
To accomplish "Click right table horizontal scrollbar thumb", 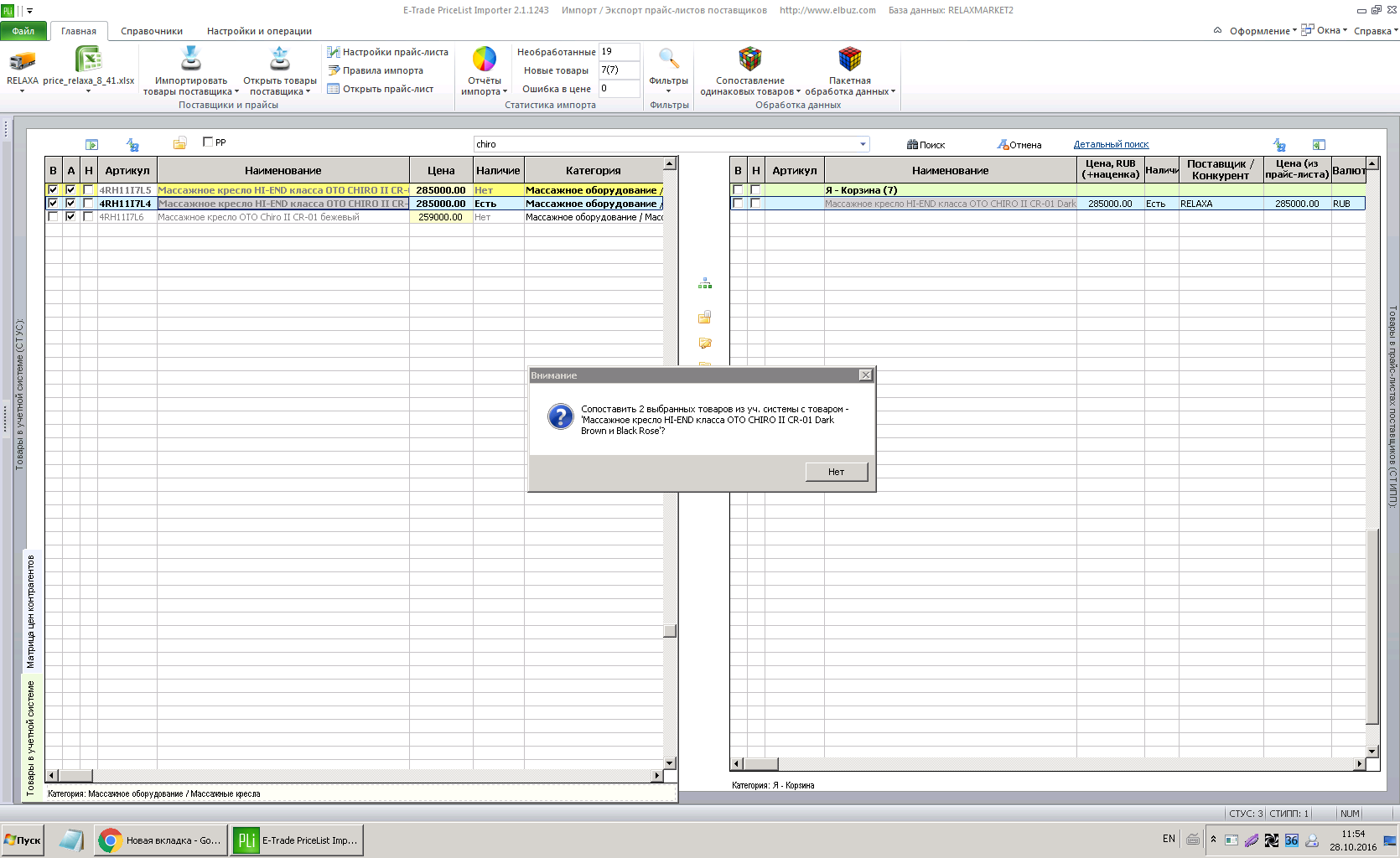I will (761, 764).
